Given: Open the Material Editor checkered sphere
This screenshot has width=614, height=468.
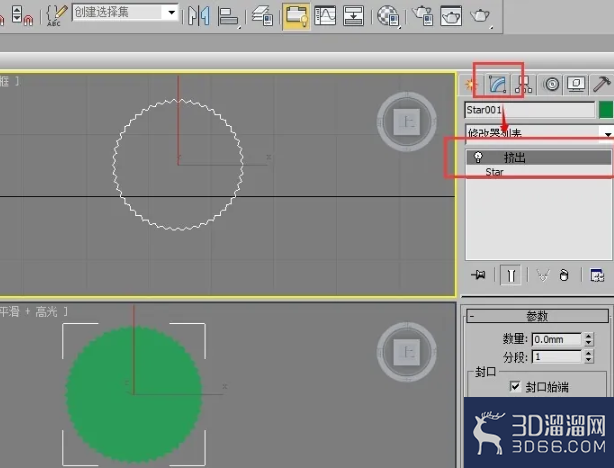Looking at the screenshot, I should pos(388,16).
